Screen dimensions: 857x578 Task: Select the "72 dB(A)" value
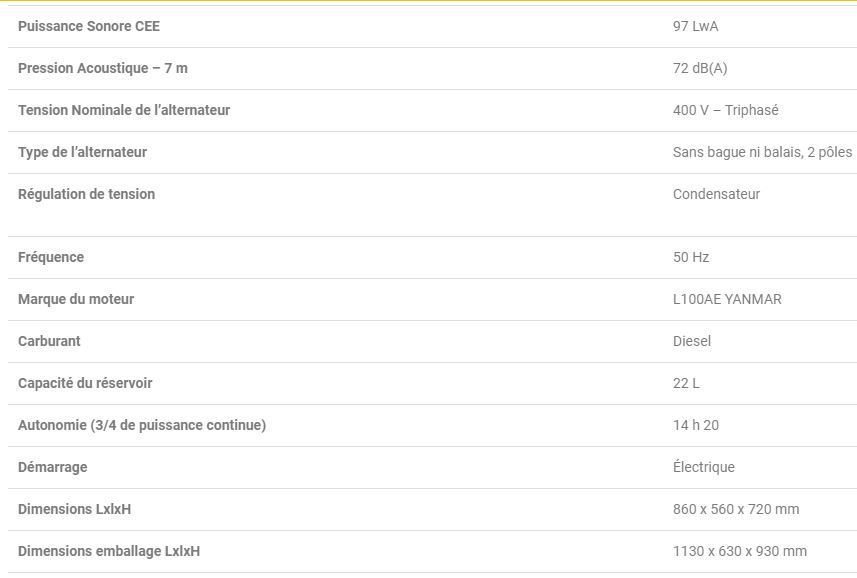coord(700,68)
